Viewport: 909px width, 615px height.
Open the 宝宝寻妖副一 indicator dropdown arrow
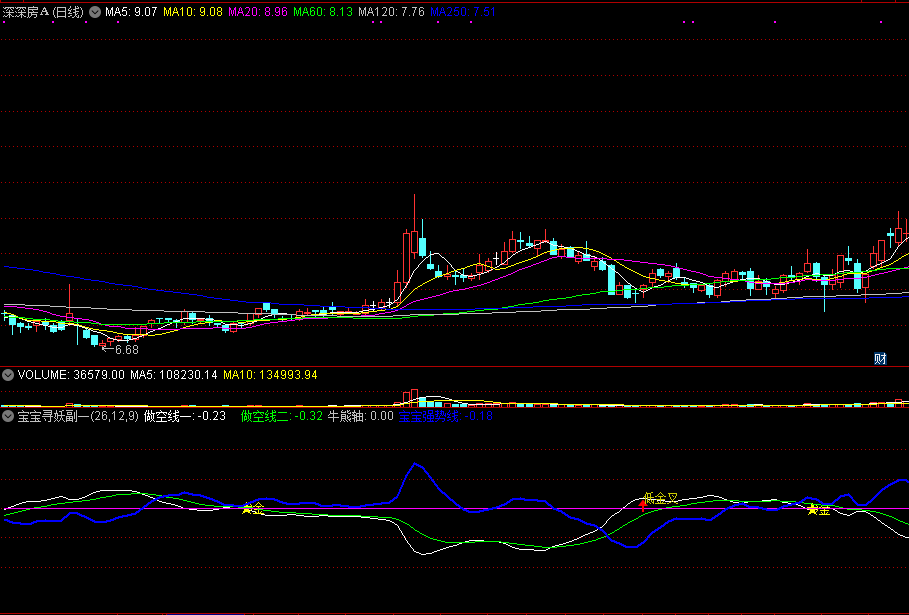click(x=9, y=415)
